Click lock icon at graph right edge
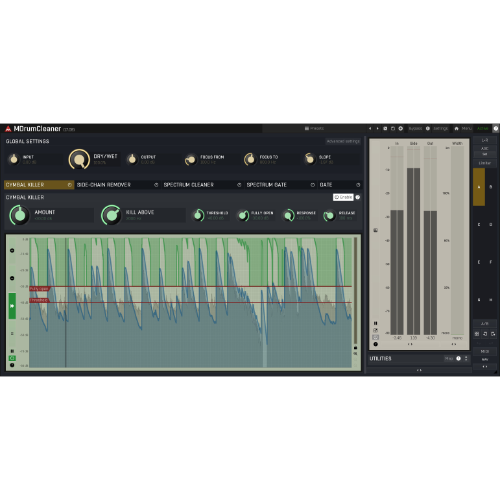The width and height of the screenshot is (500, 500). pyautogui.click(x=356, y=348)
